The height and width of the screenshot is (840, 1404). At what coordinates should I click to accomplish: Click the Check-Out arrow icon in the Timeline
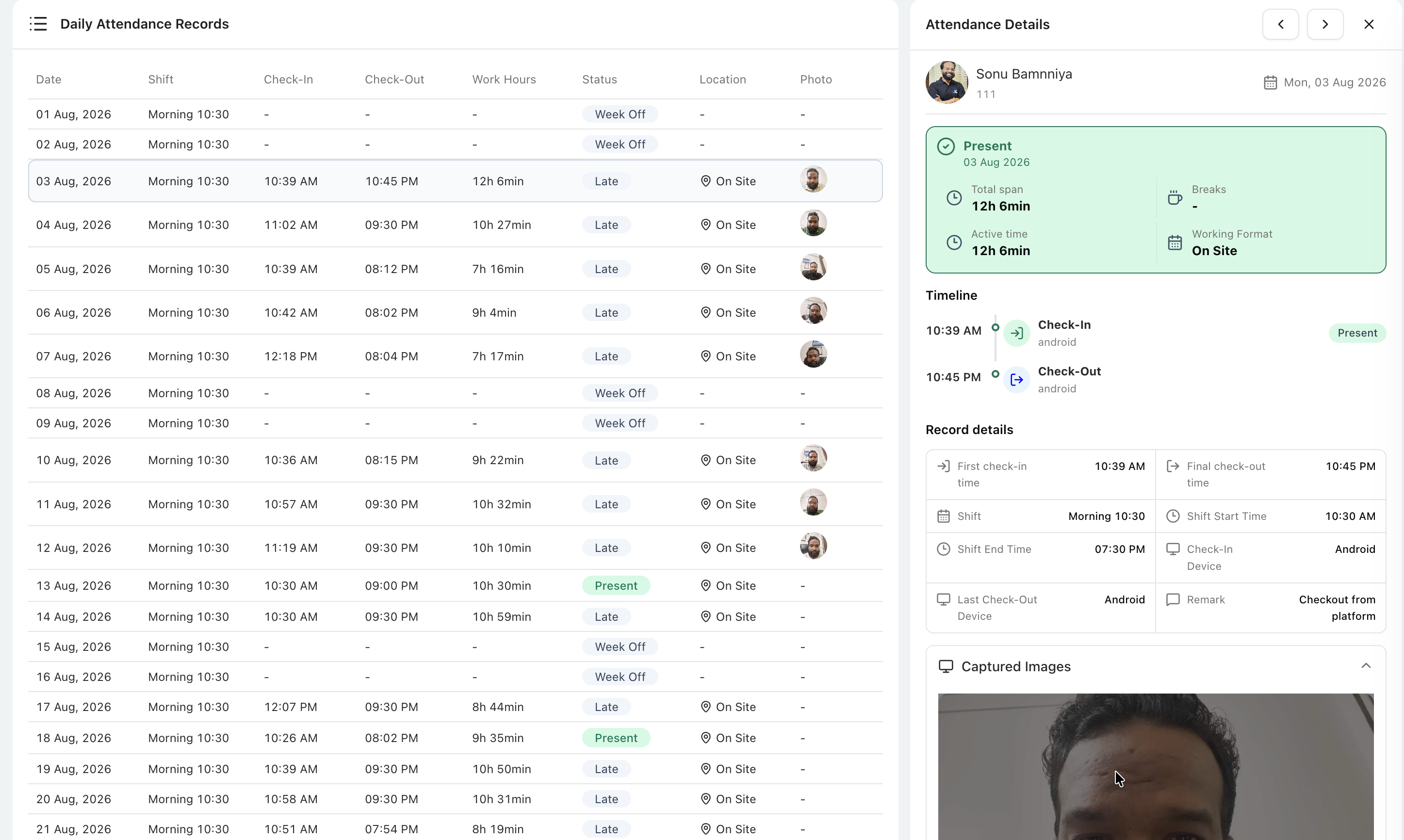point(1017,379)
